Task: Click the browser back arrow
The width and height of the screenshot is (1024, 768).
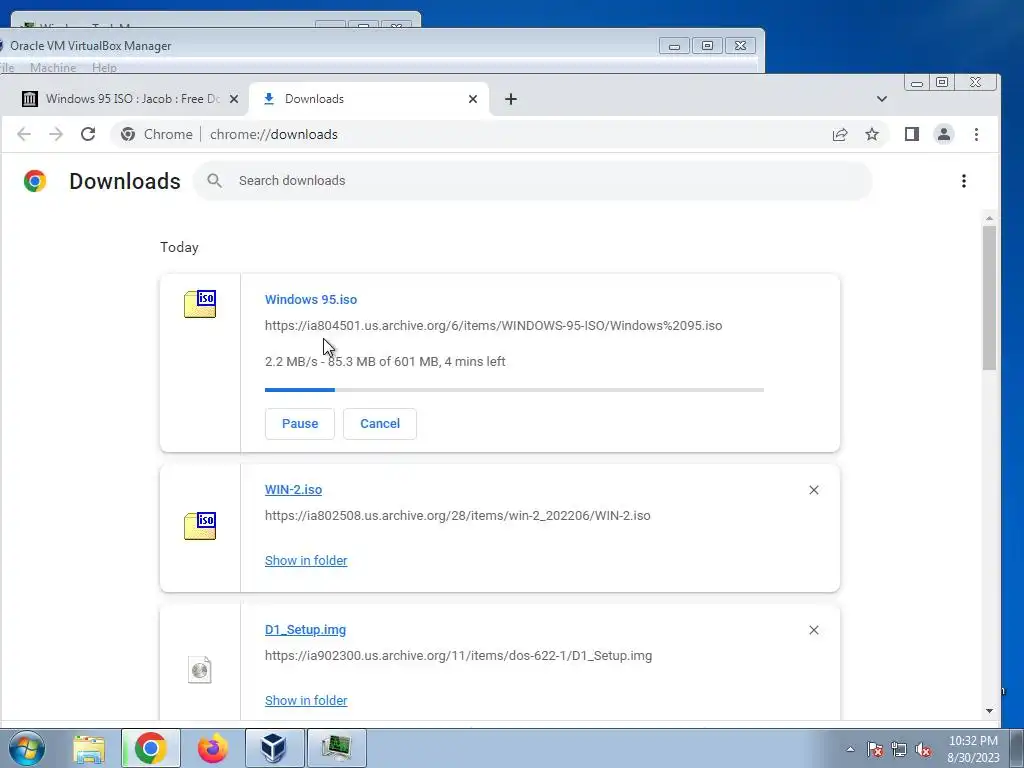Action: click(24, 135)
